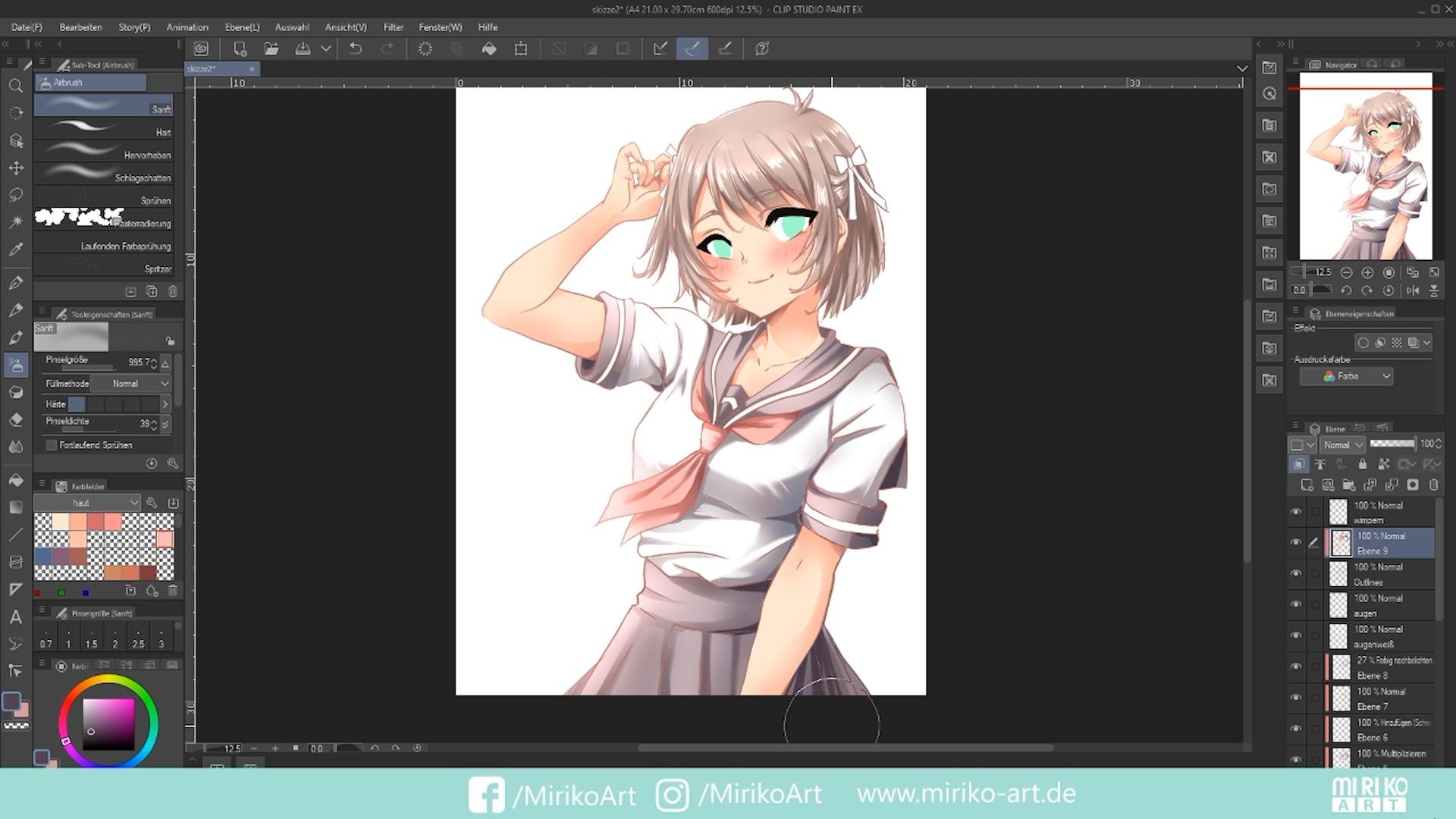Delete layer using trash icon in layer panel
Screen dimensions: 1456x819
[1433, 485]
